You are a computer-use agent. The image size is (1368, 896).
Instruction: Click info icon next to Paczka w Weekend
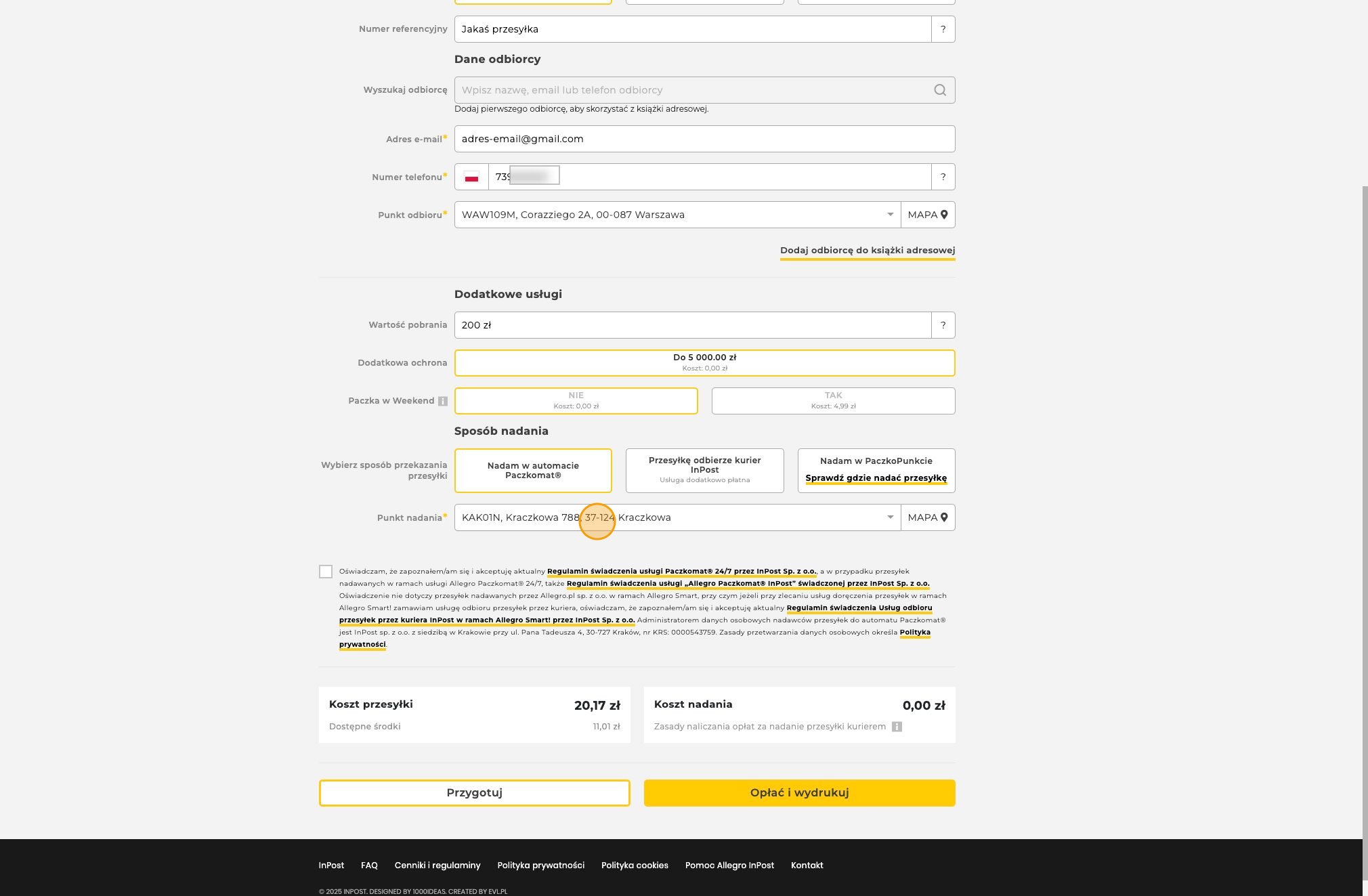pos(443,401)
